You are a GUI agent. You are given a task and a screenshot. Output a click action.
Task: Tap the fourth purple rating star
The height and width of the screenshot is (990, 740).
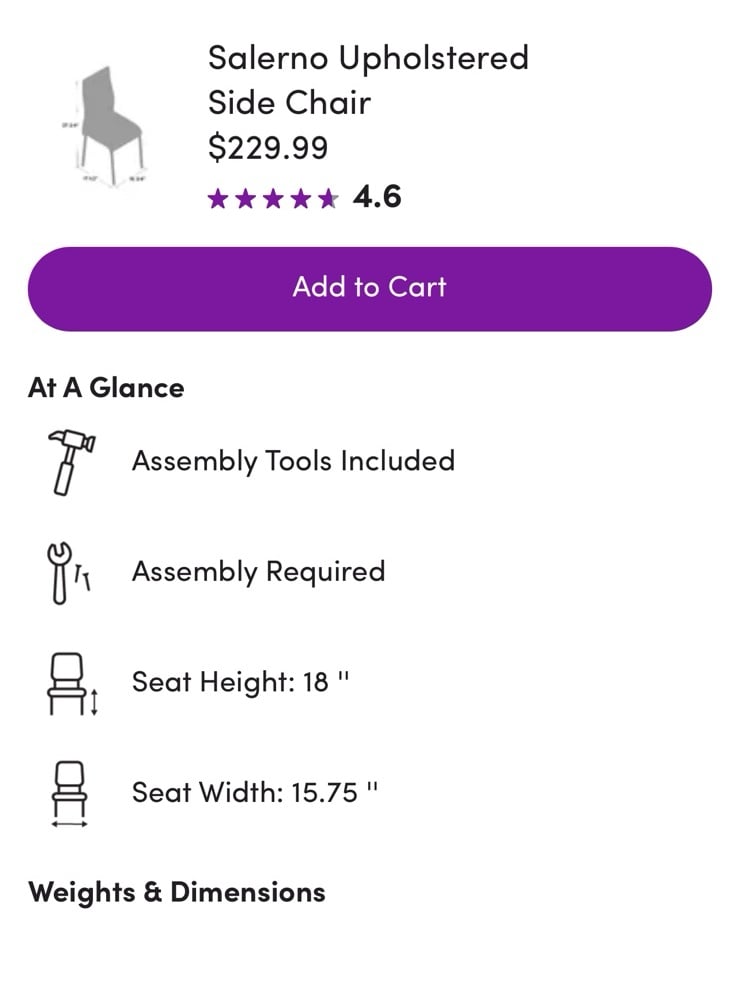tap(301, 199)
